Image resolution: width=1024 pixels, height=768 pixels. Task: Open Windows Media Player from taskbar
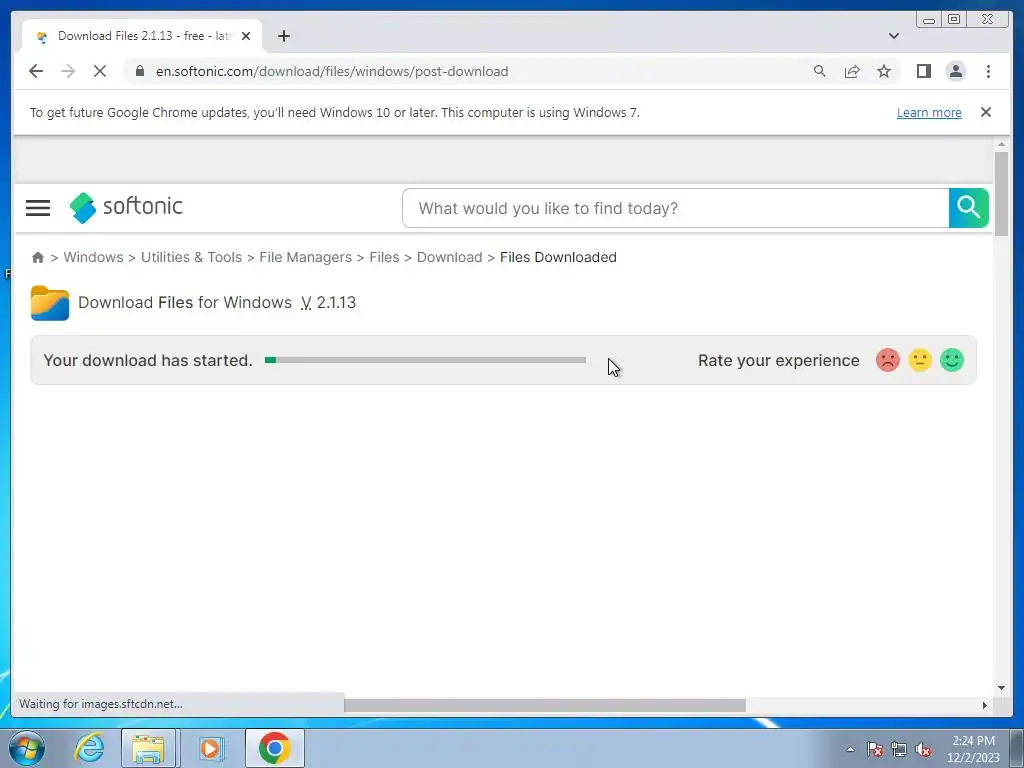[210, 748]
